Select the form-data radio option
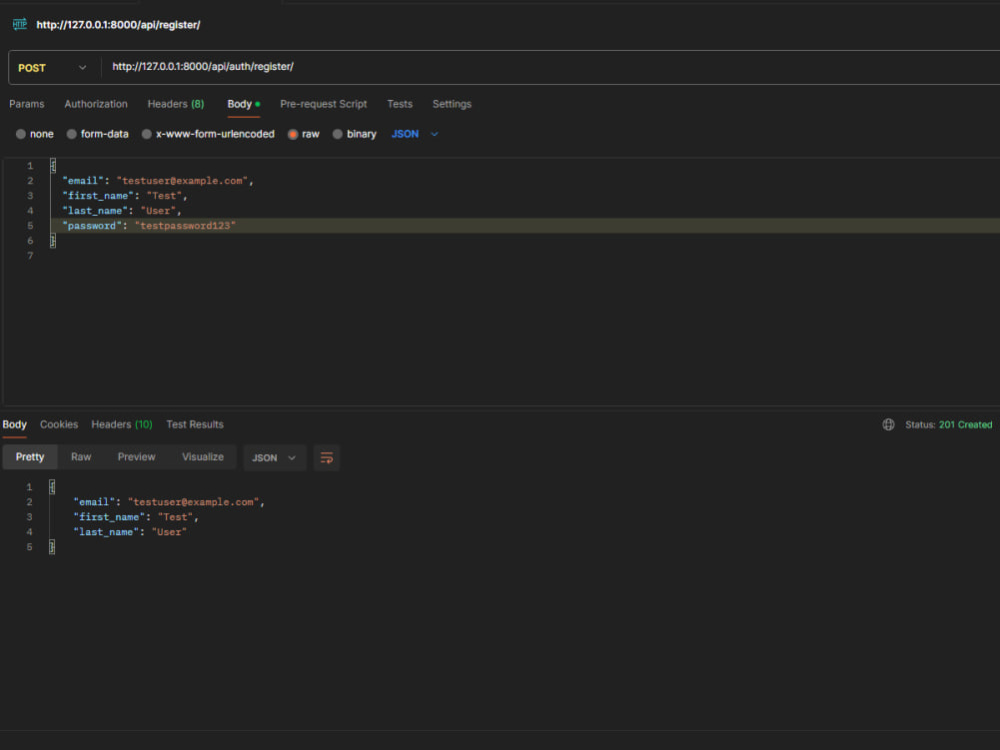 [98, 134]
